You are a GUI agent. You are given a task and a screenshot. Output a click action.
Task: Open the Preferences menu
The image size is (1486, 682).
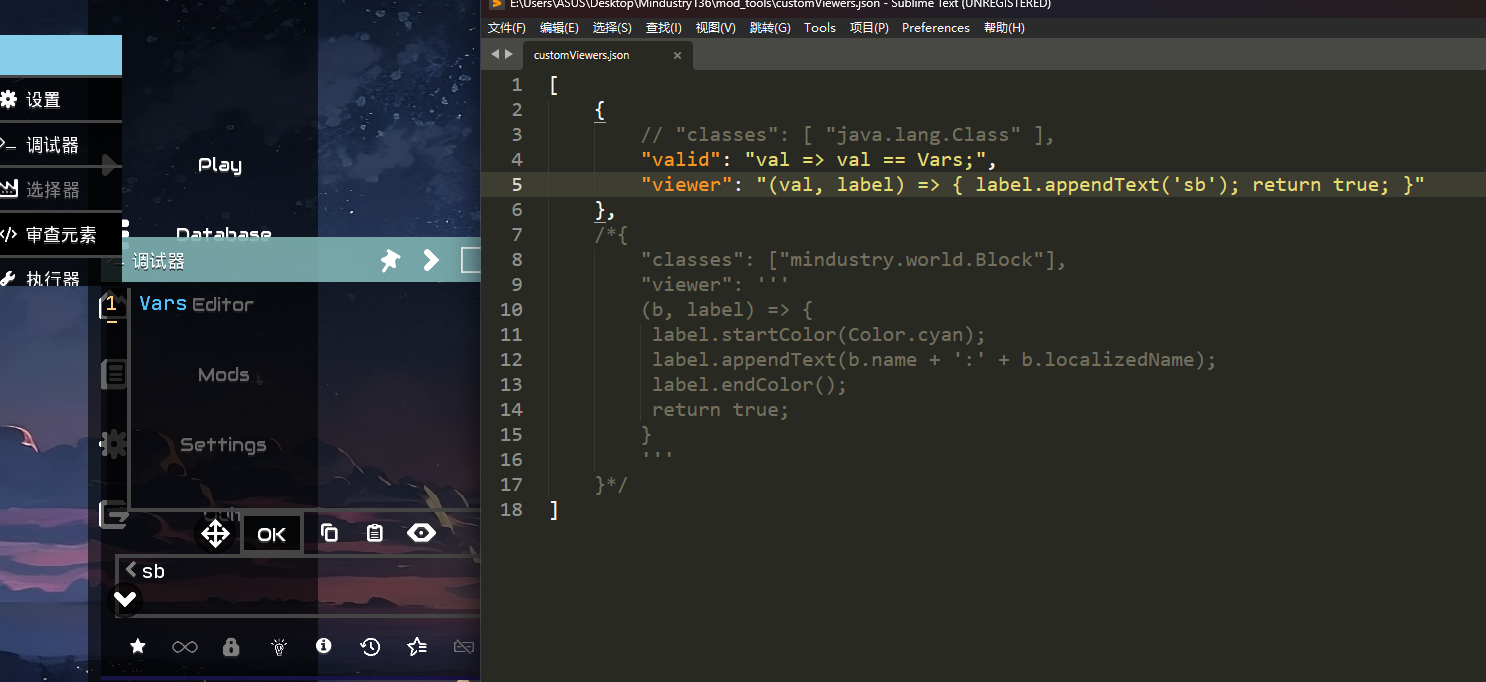(x=935, y=28)
